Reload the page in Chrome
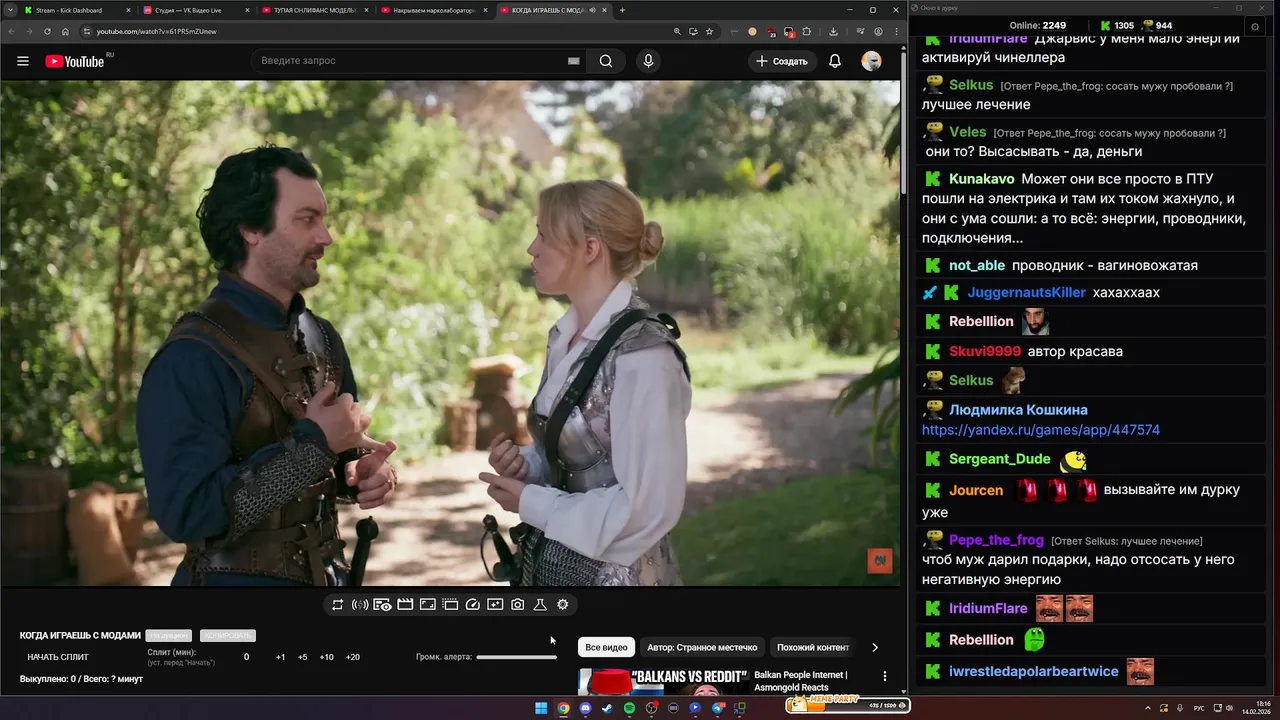Image resolution: width=1280 pixels, height=720 pixels. point(47,31)
